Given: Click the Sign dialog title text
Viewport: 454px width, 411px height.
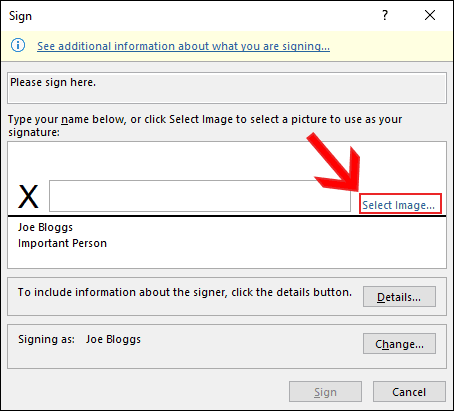Looking at the screenshot, I should coord(20,16).
